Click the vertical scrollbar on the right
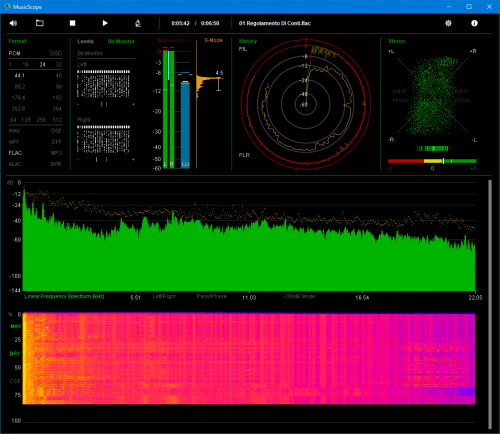This screenshot has width=500, height=434. click(x=490, y=304)
